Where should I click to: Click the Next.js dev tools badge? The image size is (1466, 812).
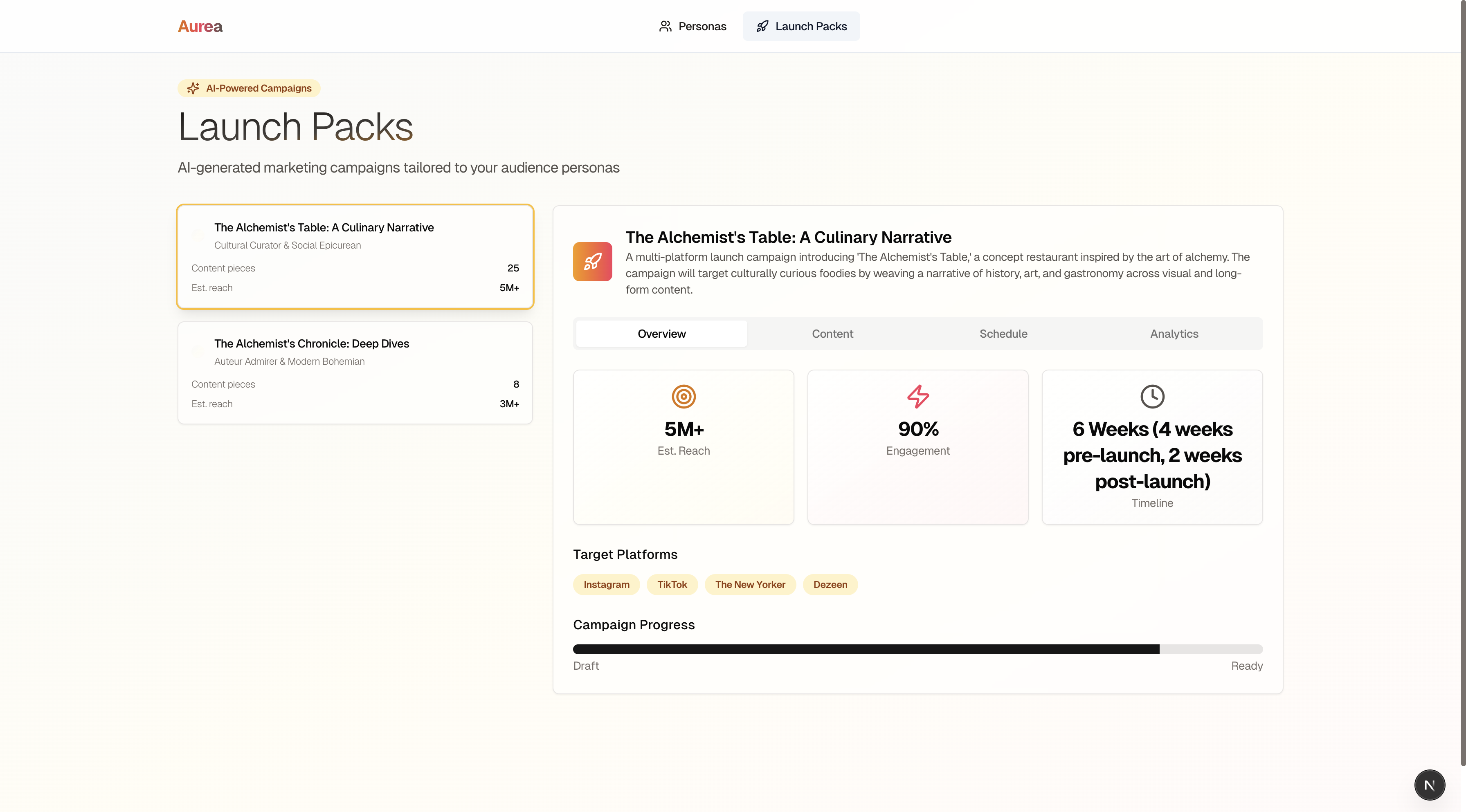(x=1429, y=785)
